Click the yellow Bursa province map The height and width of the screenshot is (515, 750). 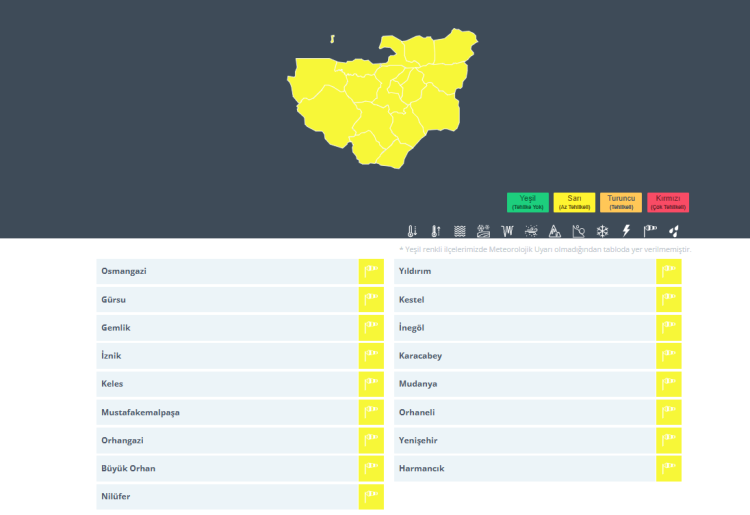pos(380,100)
